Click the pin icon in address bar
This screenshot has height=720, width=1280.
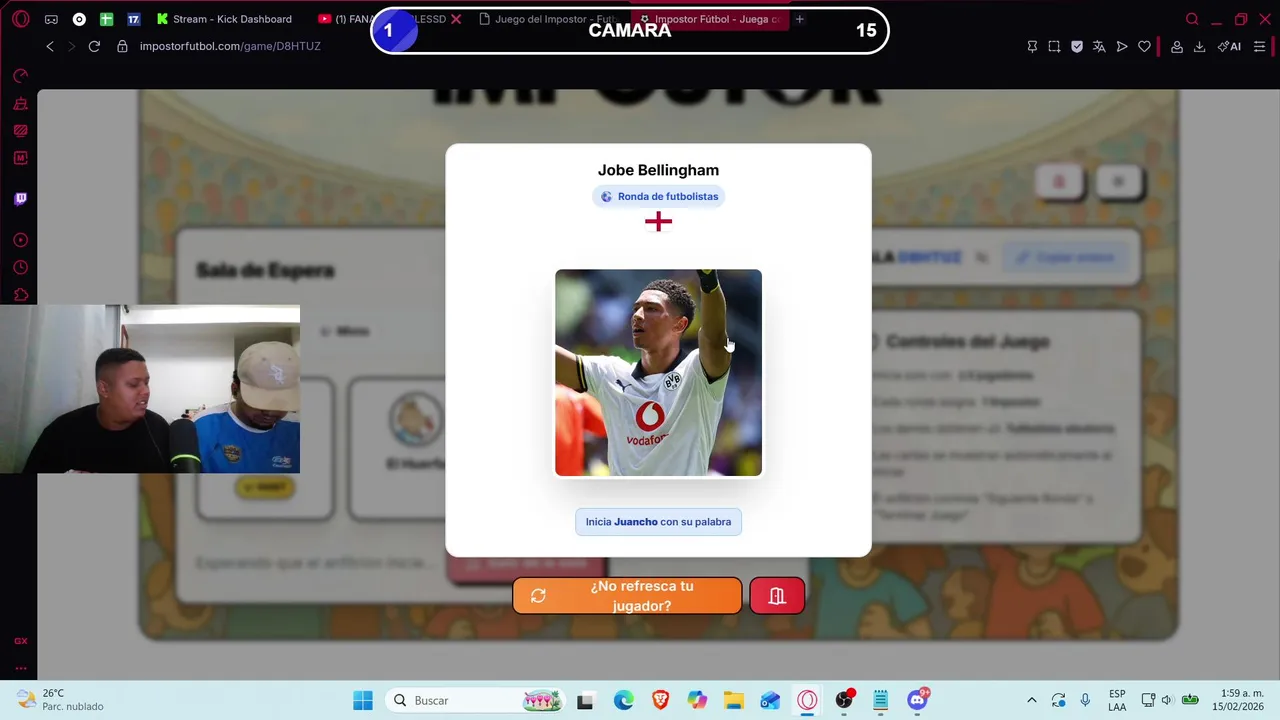1032,46
